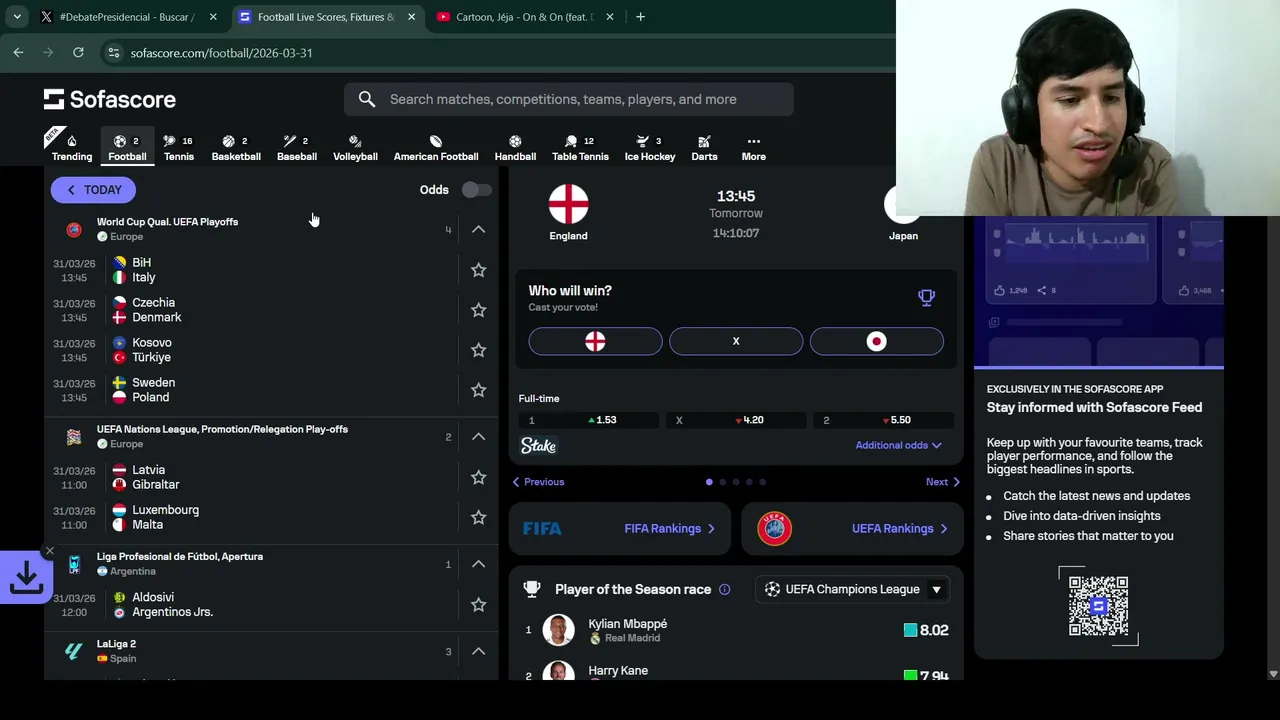
Task: Click the TODAY back button
Action: coord(93,190)
